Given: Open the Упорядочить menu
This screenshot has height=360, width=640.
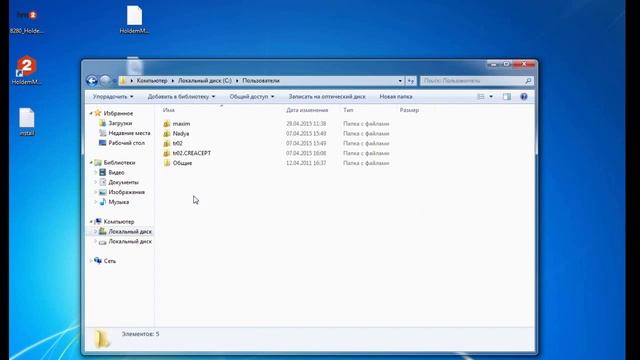Looking at the screenshot, I should [x=113, y=97].
